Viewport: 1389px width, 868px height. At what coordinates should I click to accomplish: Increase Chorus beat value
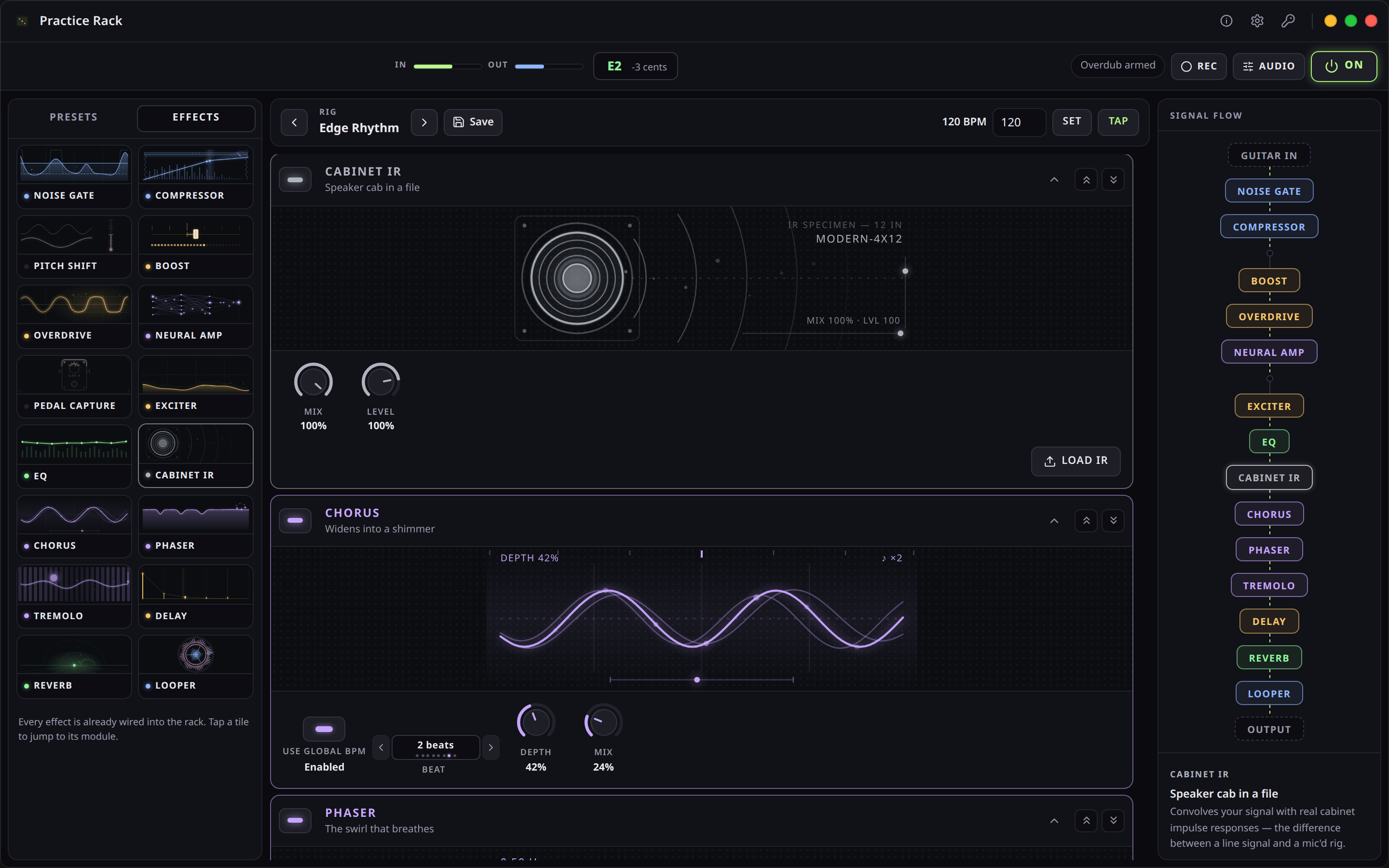491,747
